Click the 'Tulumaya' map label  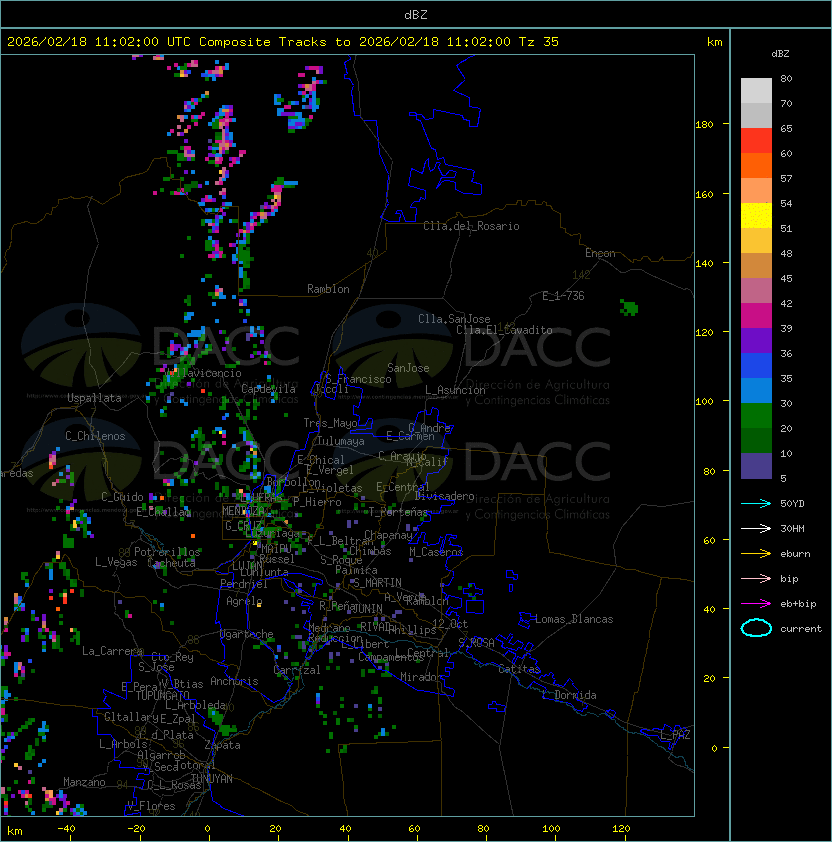(x=341, y=441)
